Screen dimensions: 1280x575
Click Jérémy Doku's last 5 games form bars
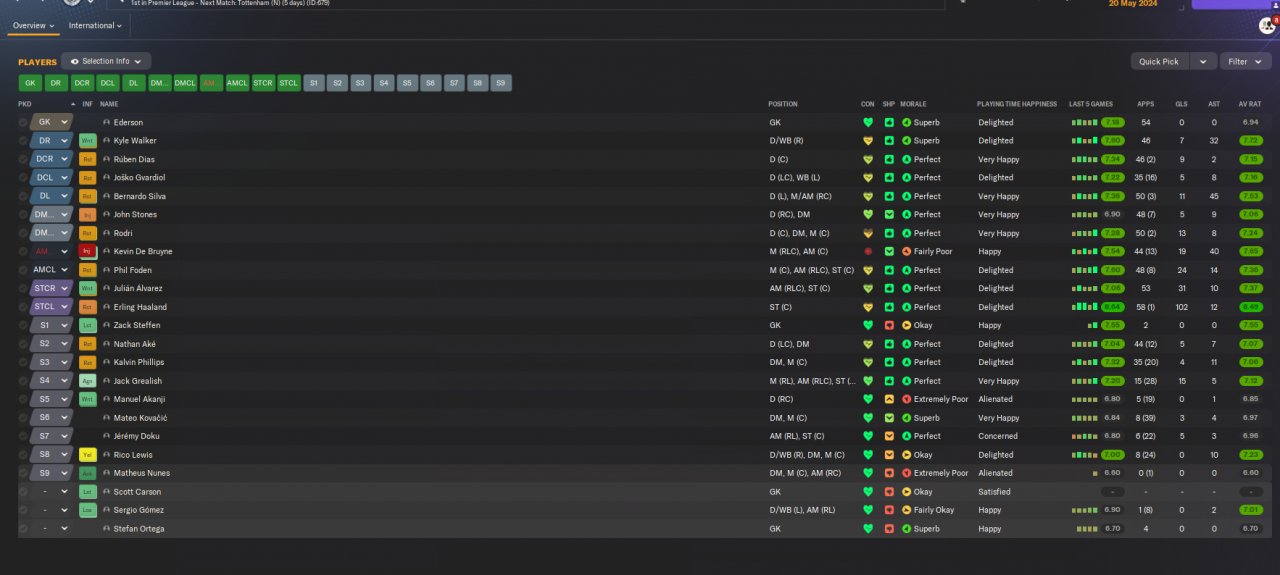(1084, 436)
